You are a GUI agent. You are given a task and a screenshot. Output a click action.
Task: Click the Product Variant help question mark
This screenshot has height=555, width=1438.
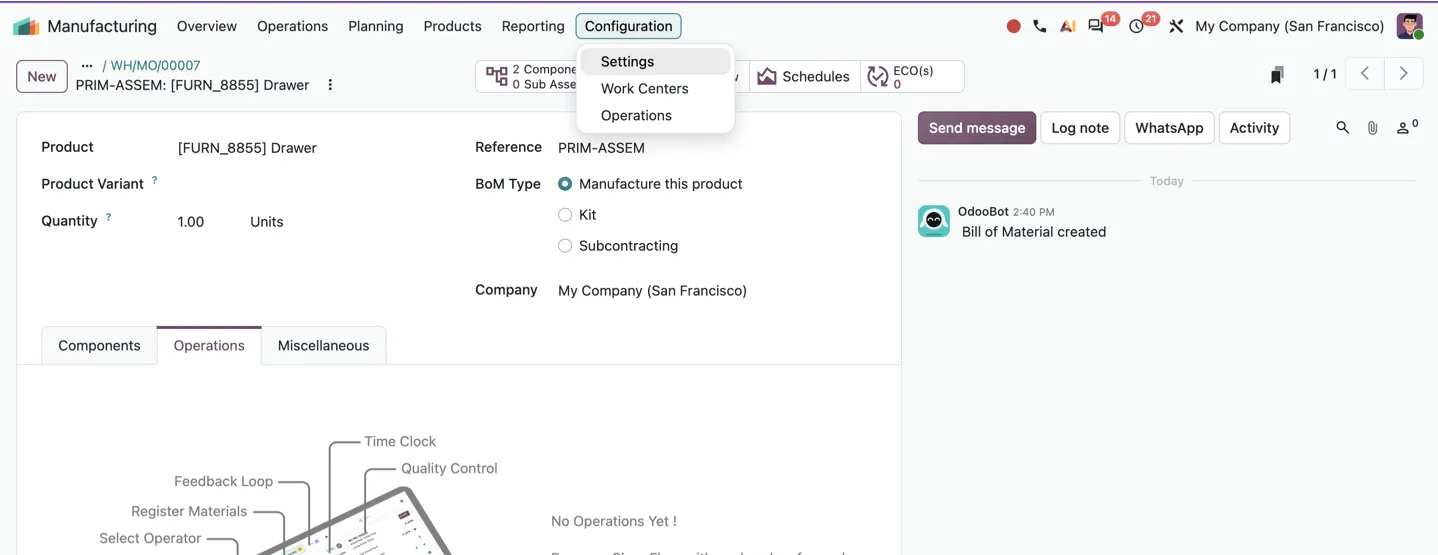pos(154,181)
